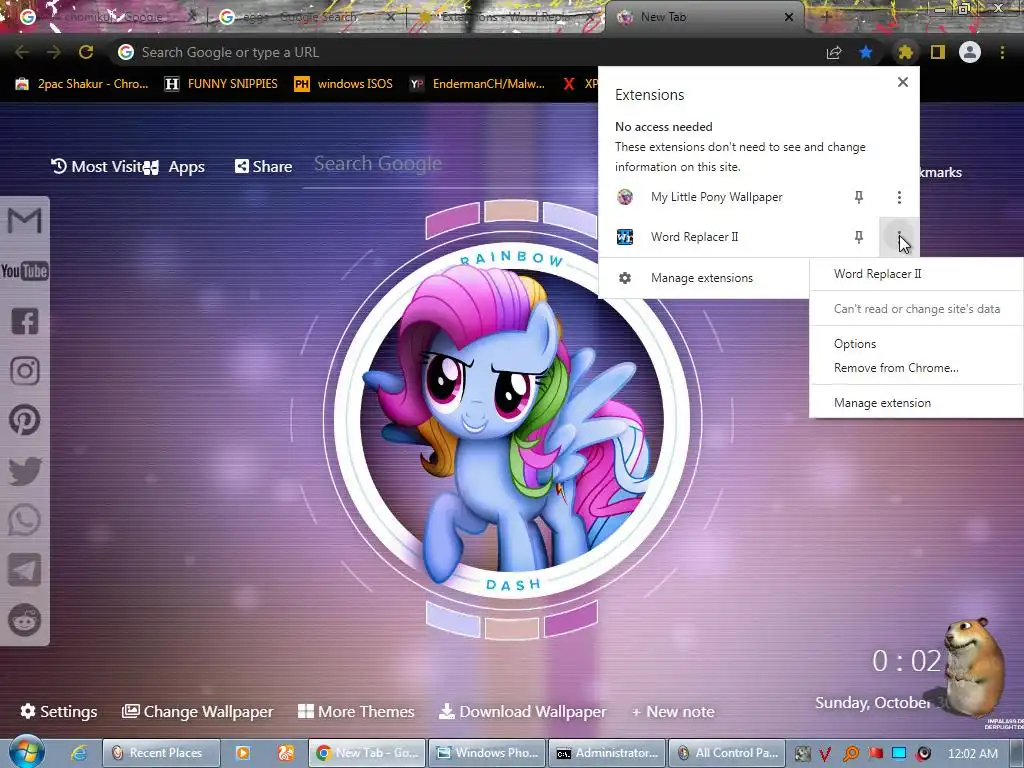1024x768 pixels.
Task: Open EndermanCH/Malw... bookmark
Action: tap(477, 84)
